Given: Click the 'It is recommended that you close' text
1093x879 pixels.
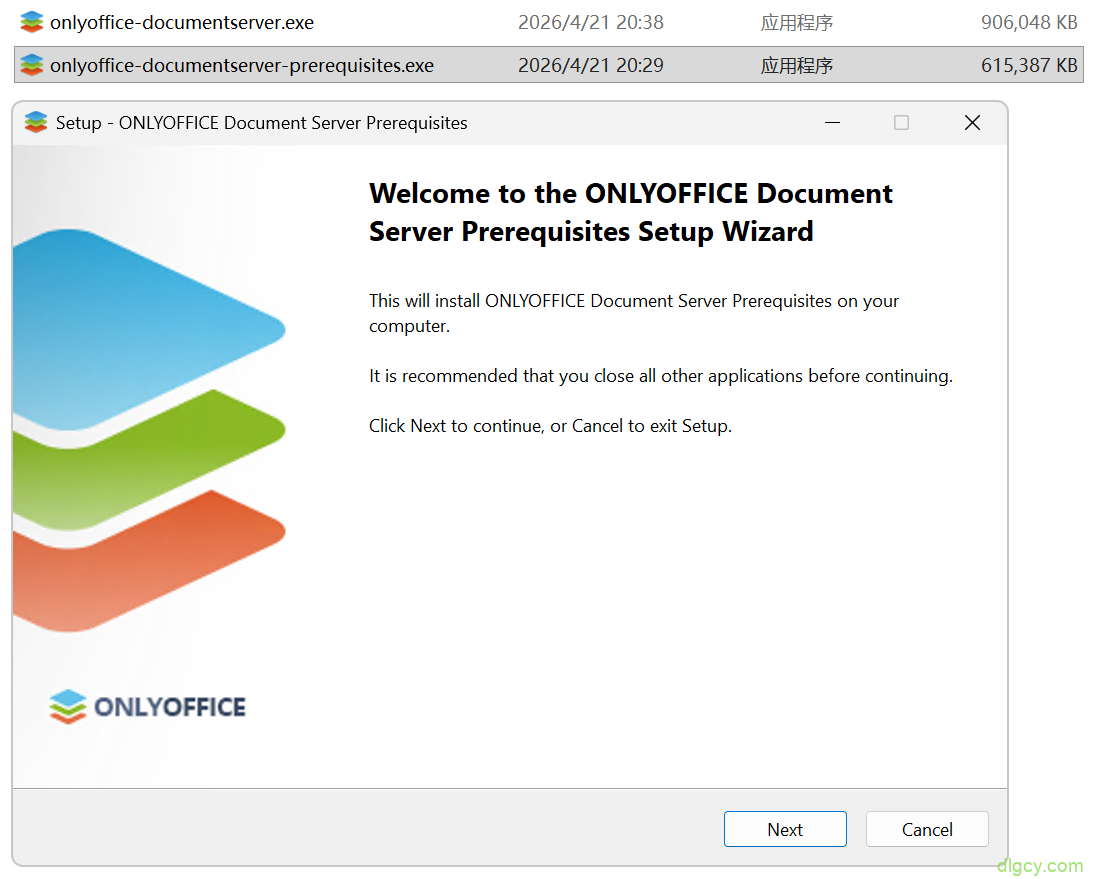Looking at the screenshot, I should coord(660,376).
